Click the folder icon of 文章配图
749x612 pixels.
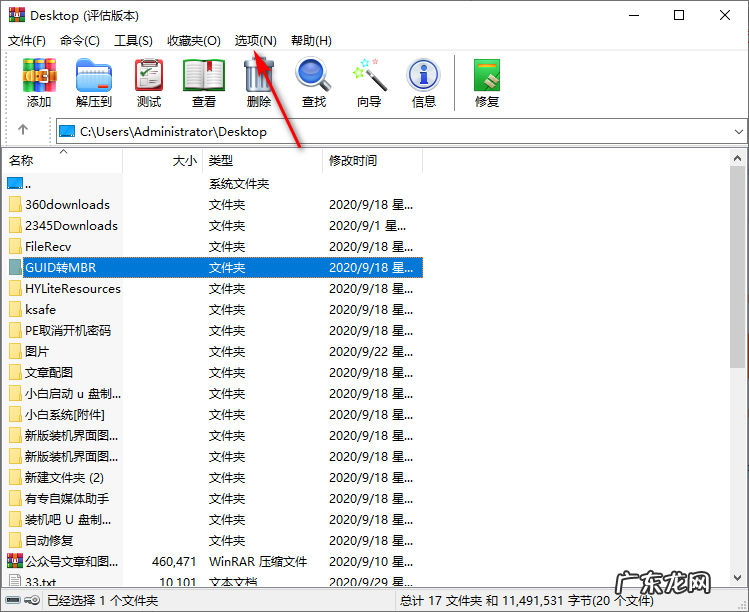(15, 373)
